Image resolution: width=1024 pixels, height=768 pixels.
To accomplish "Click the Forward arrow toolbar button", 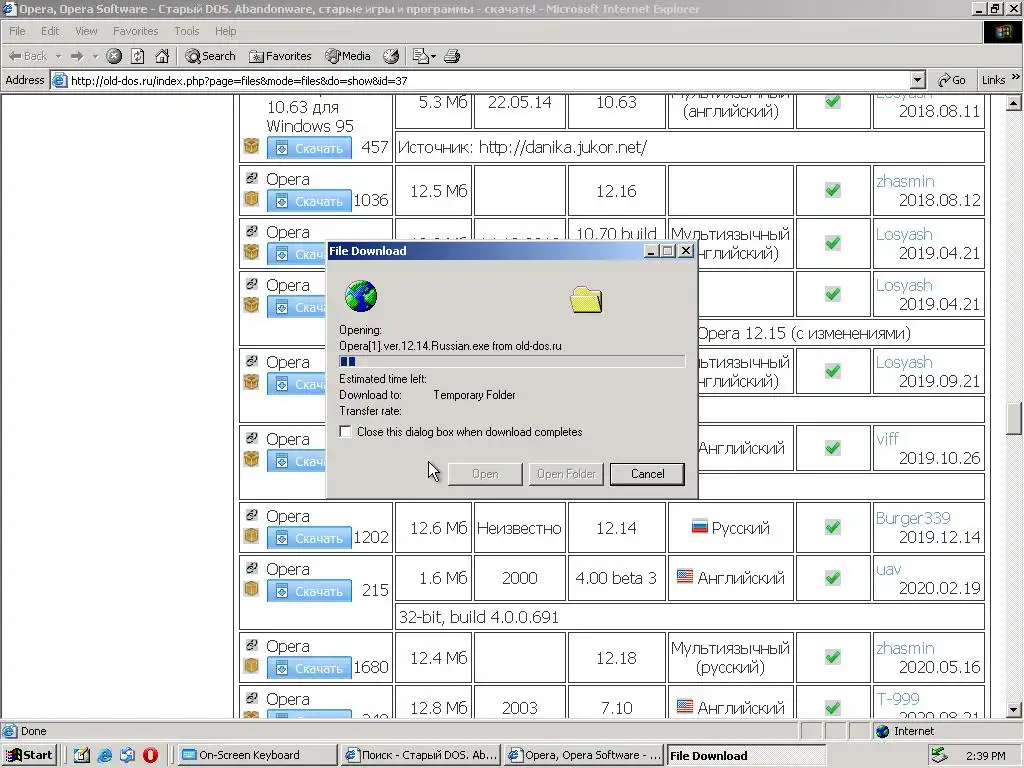I will click(77, 56).
